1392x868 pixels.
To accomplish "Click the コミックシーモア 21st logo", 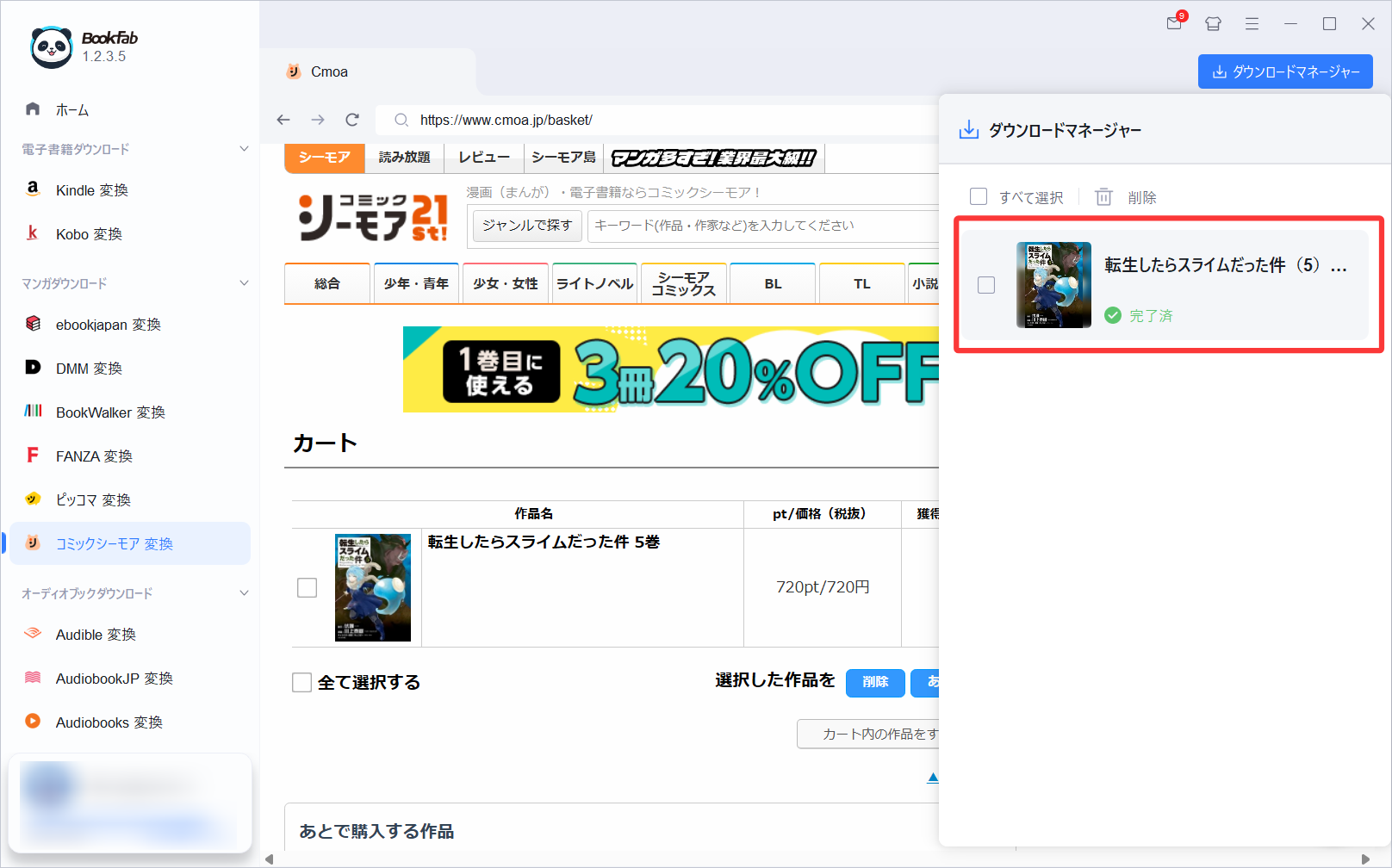I will tap(373, 217).
